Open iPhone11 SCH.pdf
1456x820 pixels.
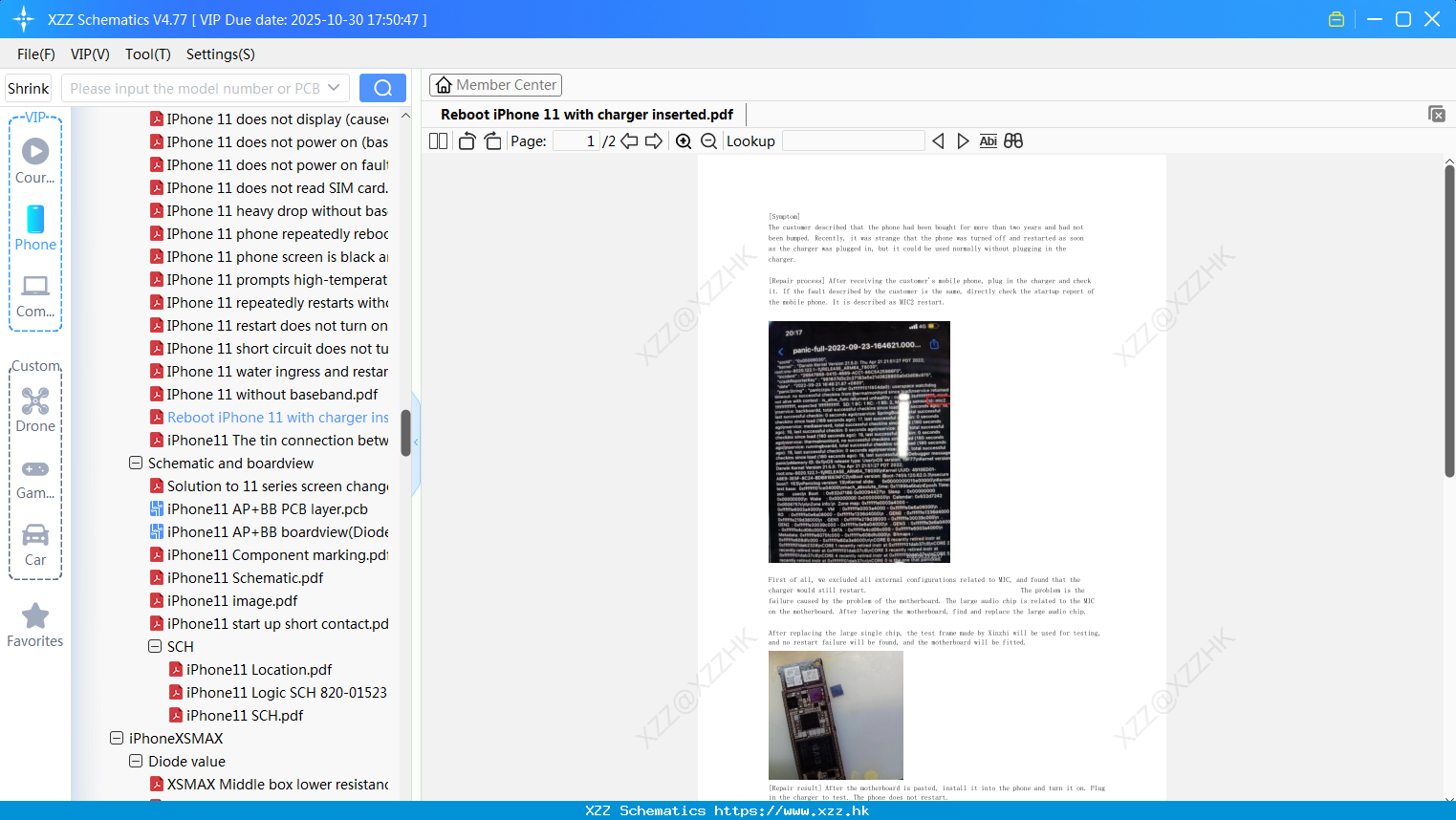[245, 715]
